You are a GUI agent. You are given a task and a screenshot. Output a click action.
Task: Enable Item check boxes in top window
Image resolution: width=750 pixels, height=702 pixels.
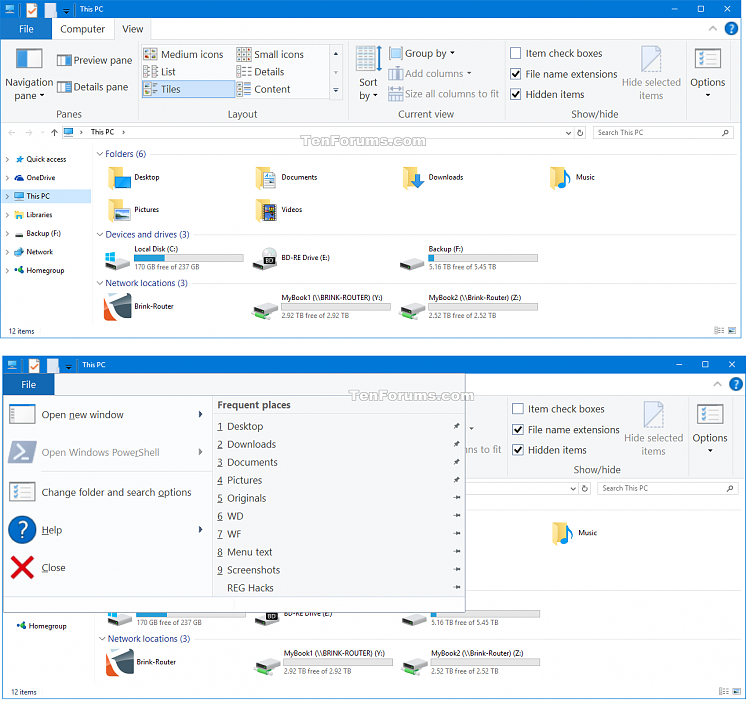click(x=516, y=53)
